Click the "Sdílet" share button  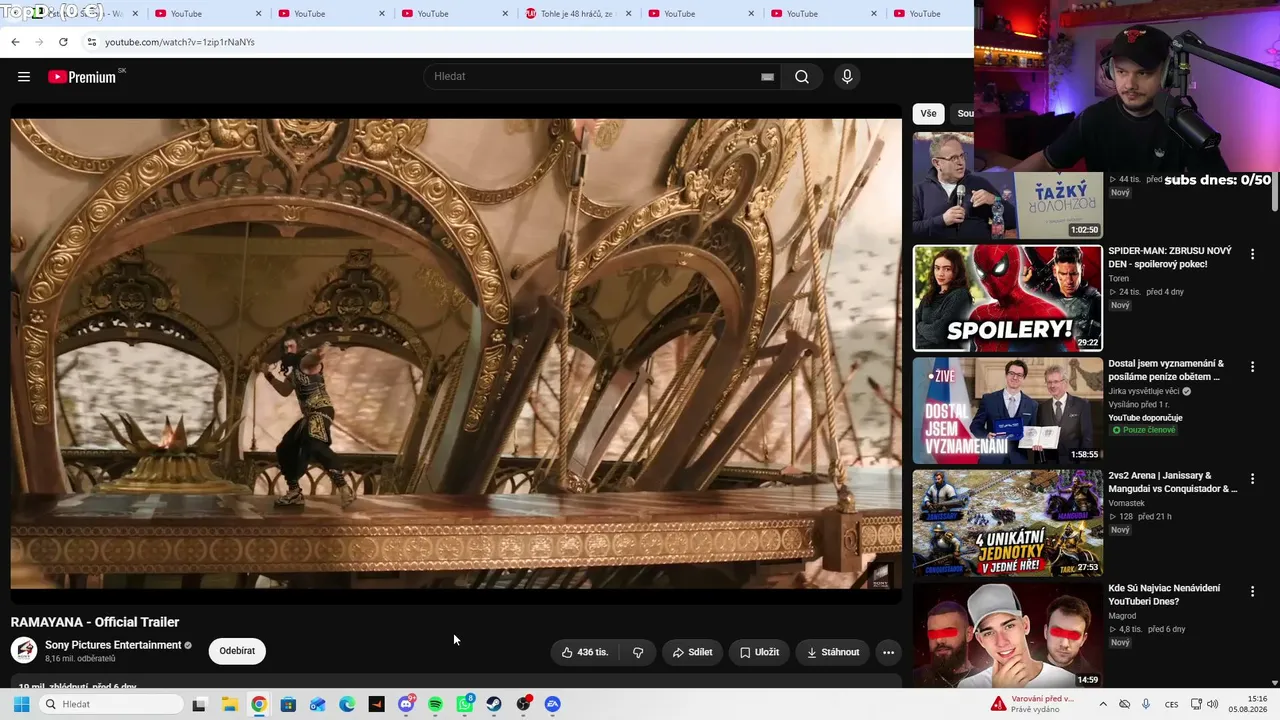tap(692, 652)
